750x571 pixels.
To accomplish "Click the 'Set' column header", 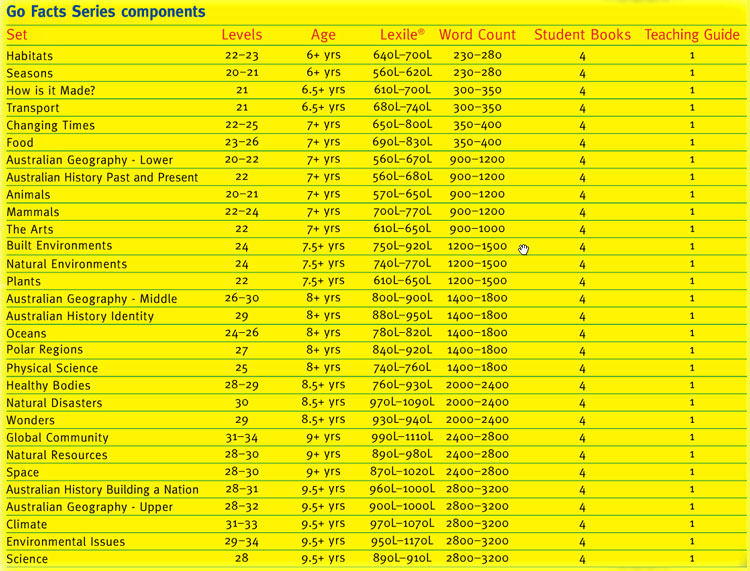I will 17,34.
